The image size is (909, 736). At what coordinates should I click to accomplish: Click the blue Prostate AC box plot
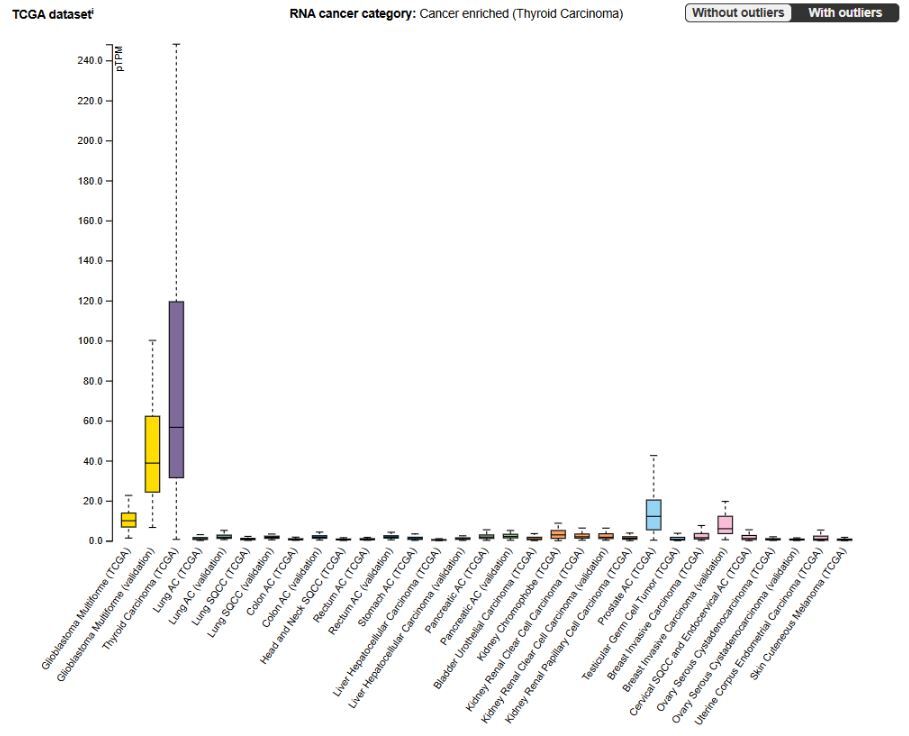point(653,514)
